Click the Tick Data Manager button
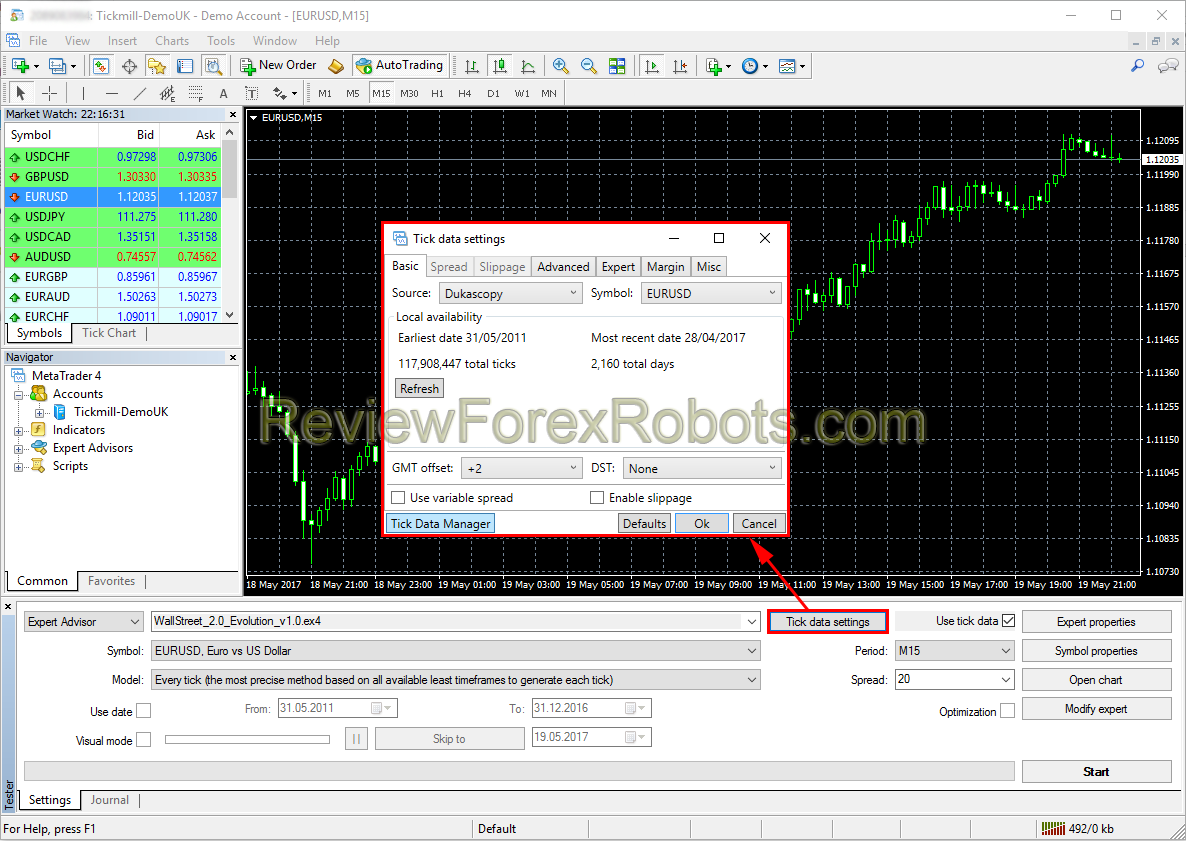Image resolution: width=1186 pixels, height=841 pixels. click(440, 523)
